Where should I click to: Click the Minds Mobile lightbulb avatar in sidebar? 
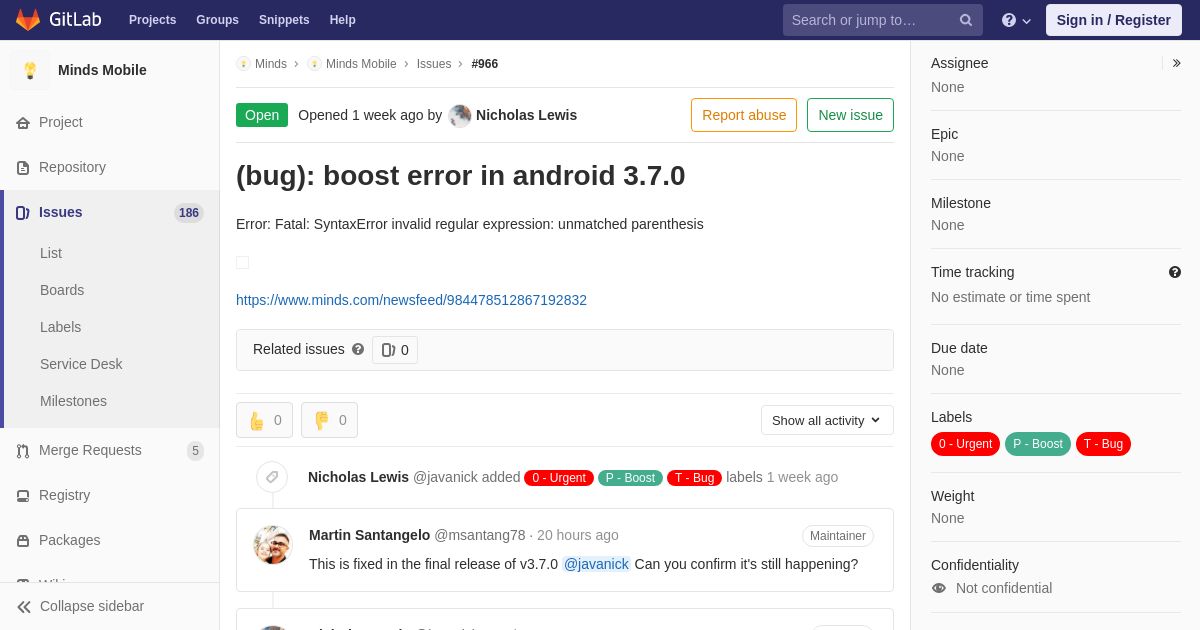30,70
